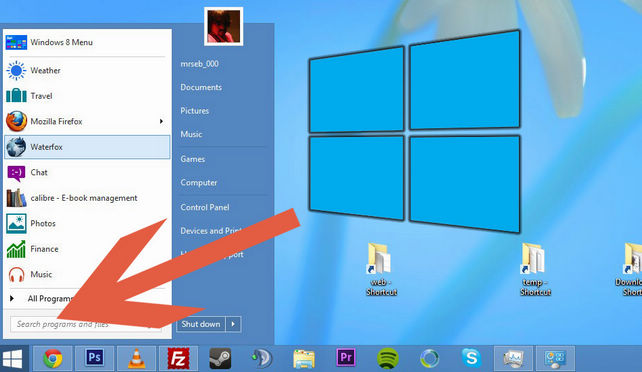Open Control Panel from Start menu
The height and width of the screenshot is (372, 642).
(x=205, y=207)
